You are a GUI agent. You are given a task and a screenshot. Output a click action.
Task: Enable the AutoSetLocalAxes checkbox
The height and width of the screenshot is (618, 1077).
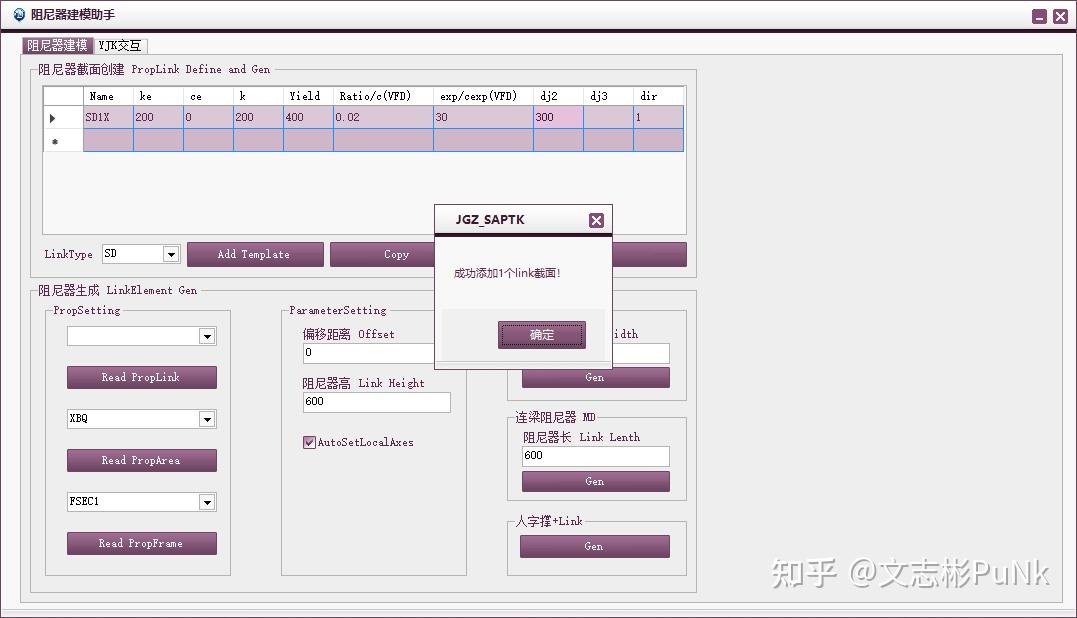click(x=309, y=442)
